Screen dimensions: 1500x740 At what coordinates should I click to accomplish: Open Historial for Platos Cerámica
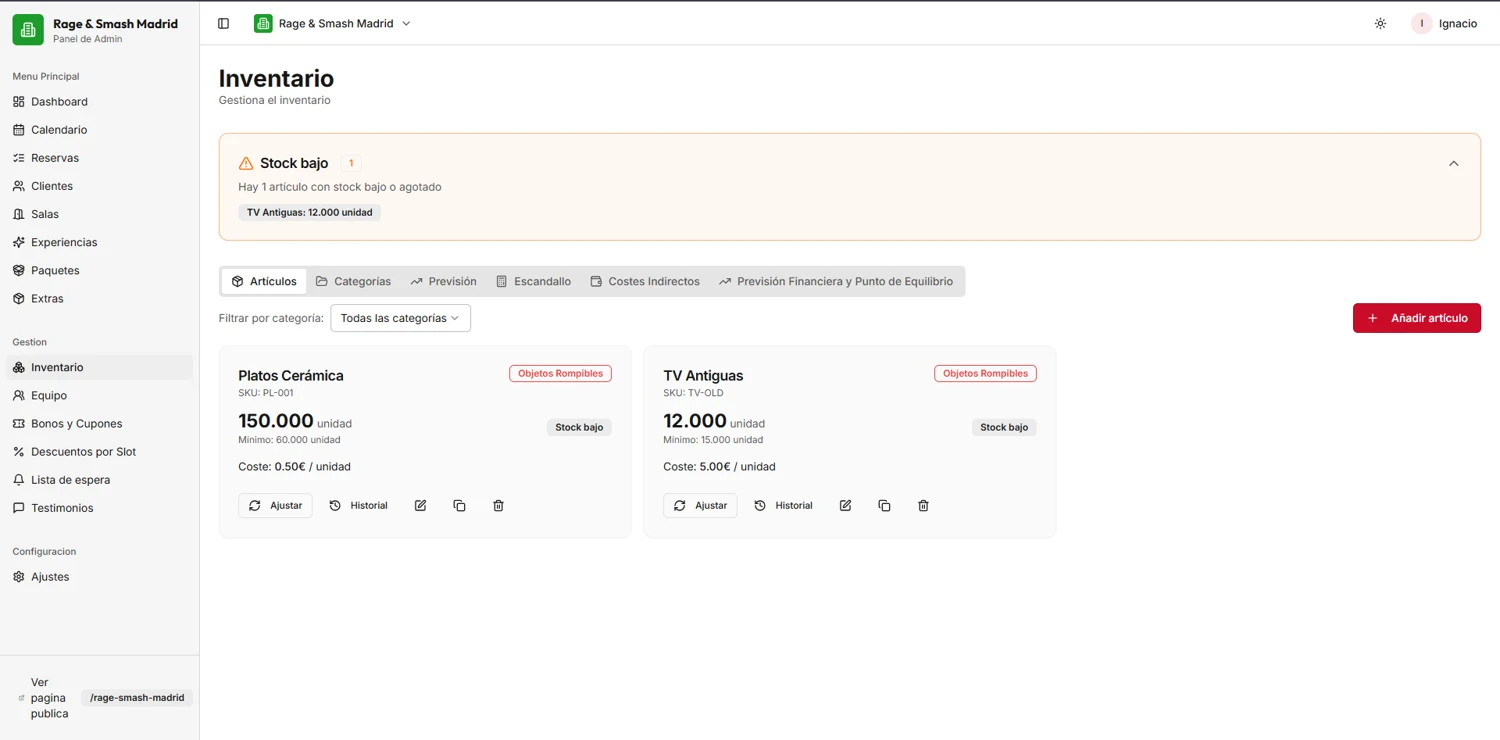click(x=358, y=506)
